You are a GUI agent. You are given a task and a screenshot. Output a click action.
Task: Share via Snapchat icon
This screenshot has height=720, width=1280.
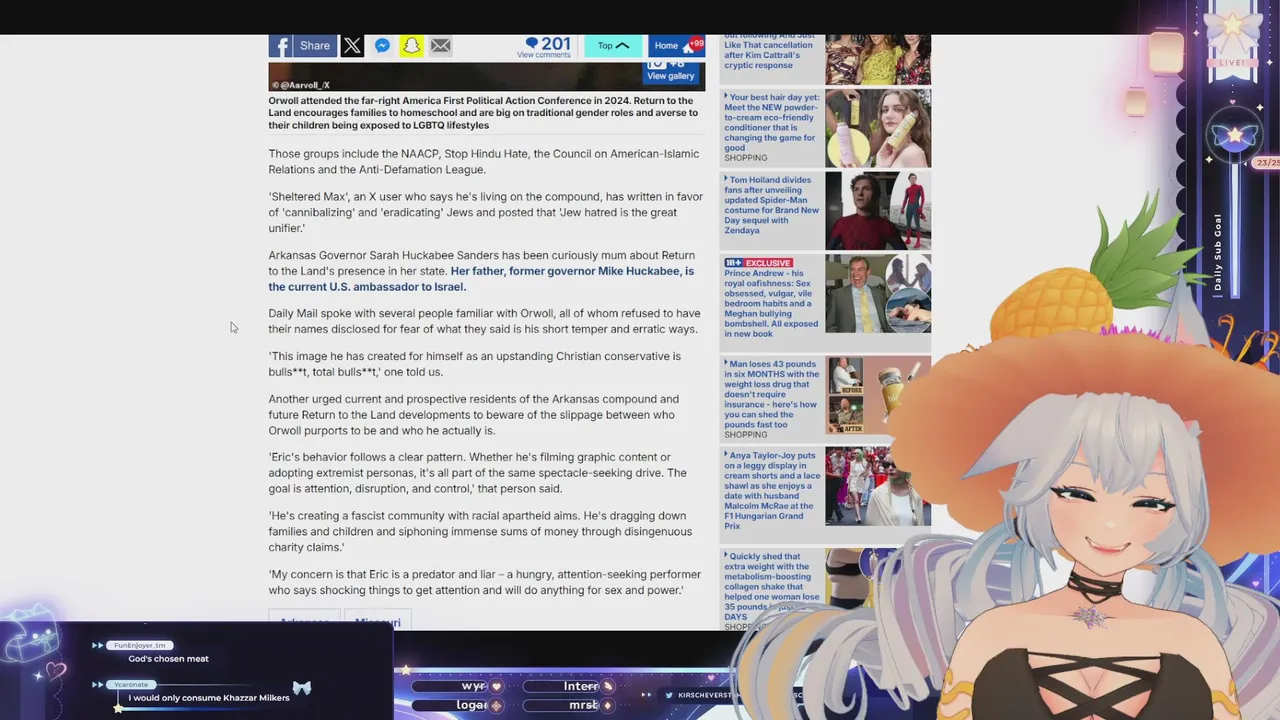pyautogui.click(x=411, y=46)
